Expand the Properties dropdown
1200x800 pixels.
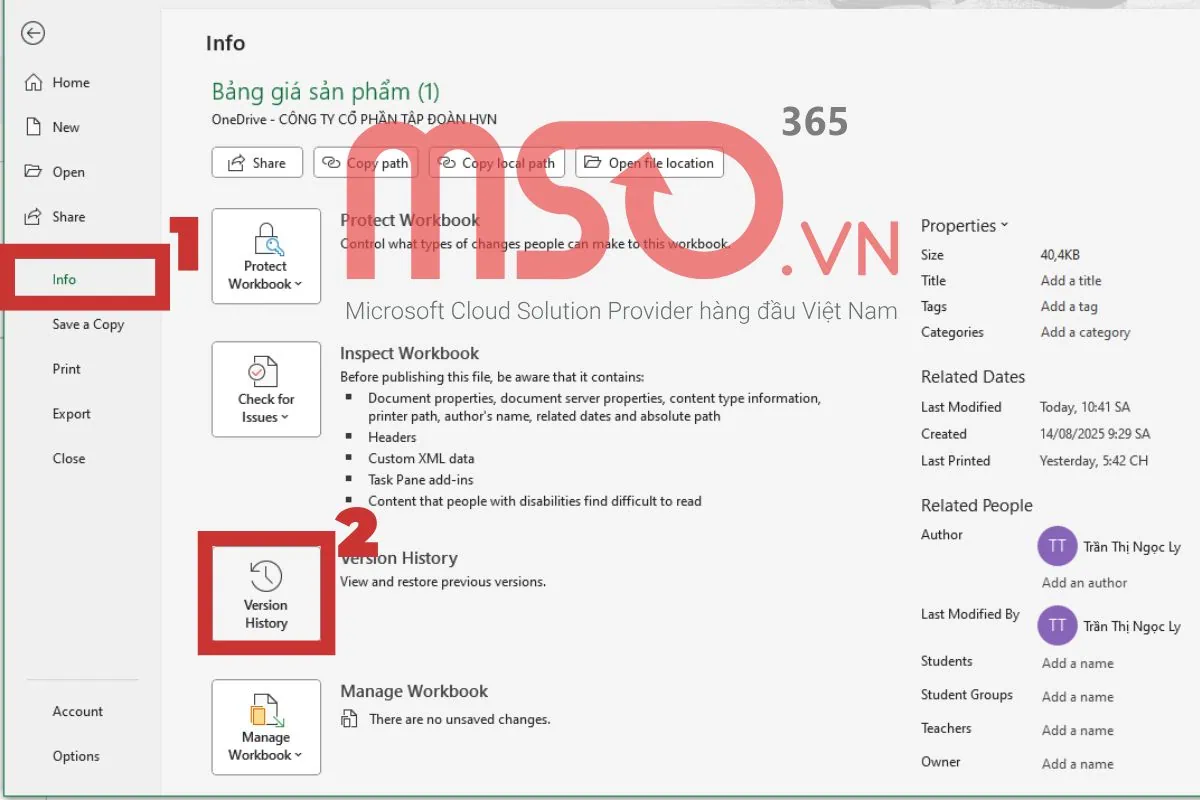tap(964, 226)
